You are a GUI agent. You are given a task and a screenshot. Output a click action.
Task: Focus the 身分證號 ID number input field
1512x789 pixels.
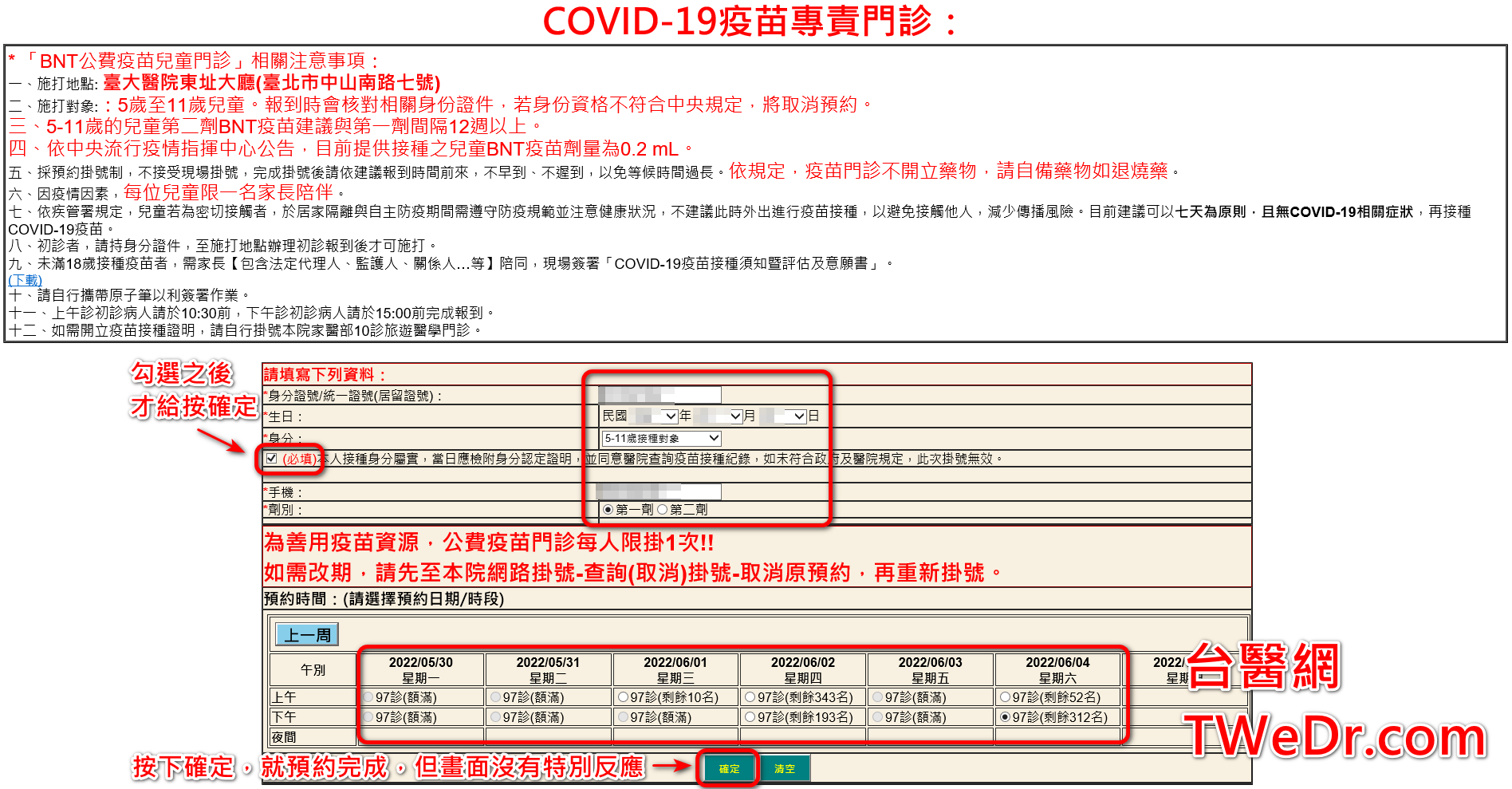point(660,395)
